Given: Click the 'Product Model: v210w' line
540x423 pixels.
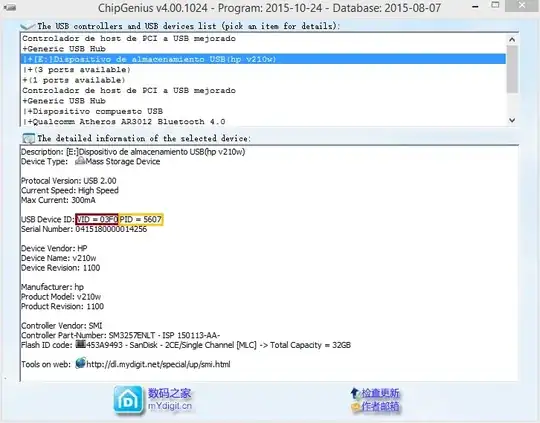Looking at the screenshot, I should point(61,297).
